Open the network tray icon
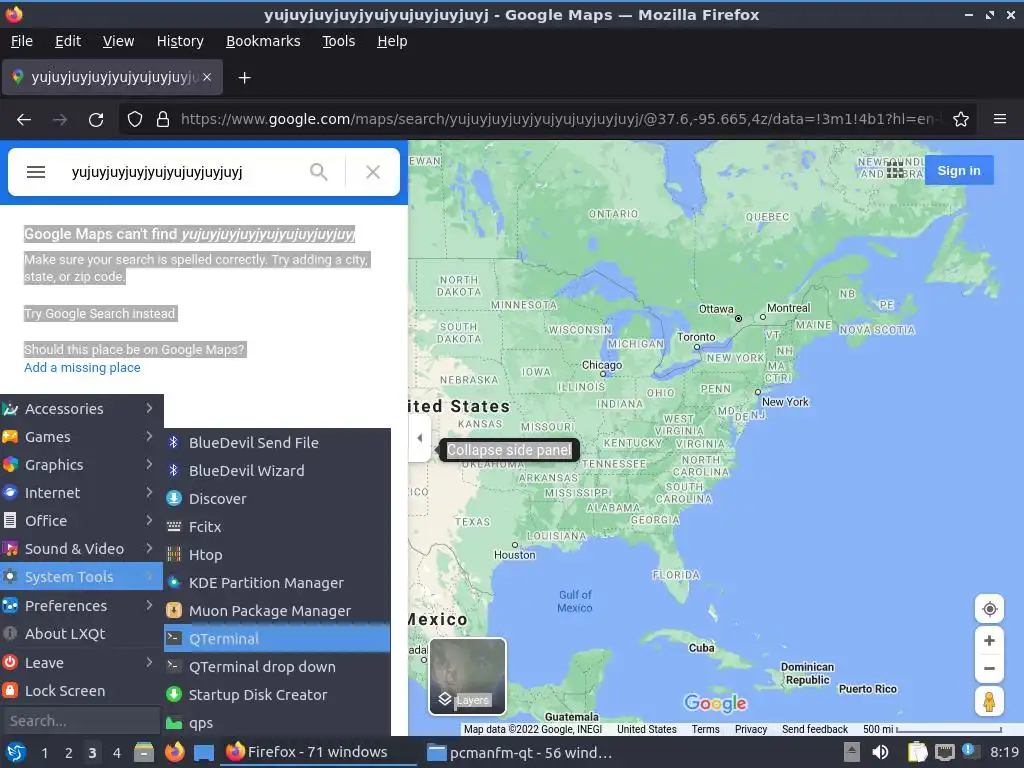Viewport: 1024px width, 768px height. click(x=944, y=752)
